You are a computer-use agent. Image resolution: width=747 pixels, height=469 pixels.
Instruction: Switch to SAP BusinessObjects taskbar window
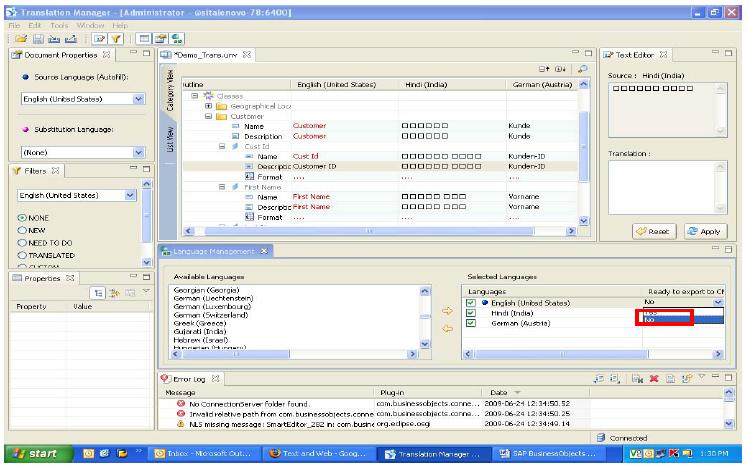[x=547, y=454]
